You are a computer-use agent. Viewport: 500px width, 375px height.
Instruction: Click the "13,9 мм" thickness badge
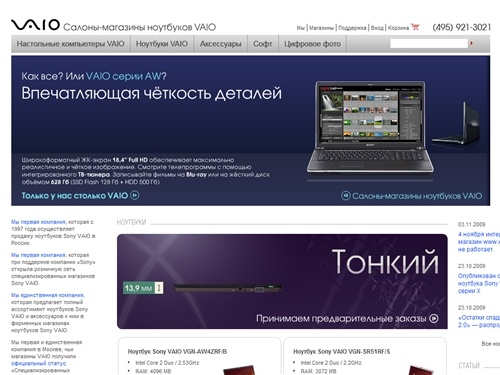[143, 288]
